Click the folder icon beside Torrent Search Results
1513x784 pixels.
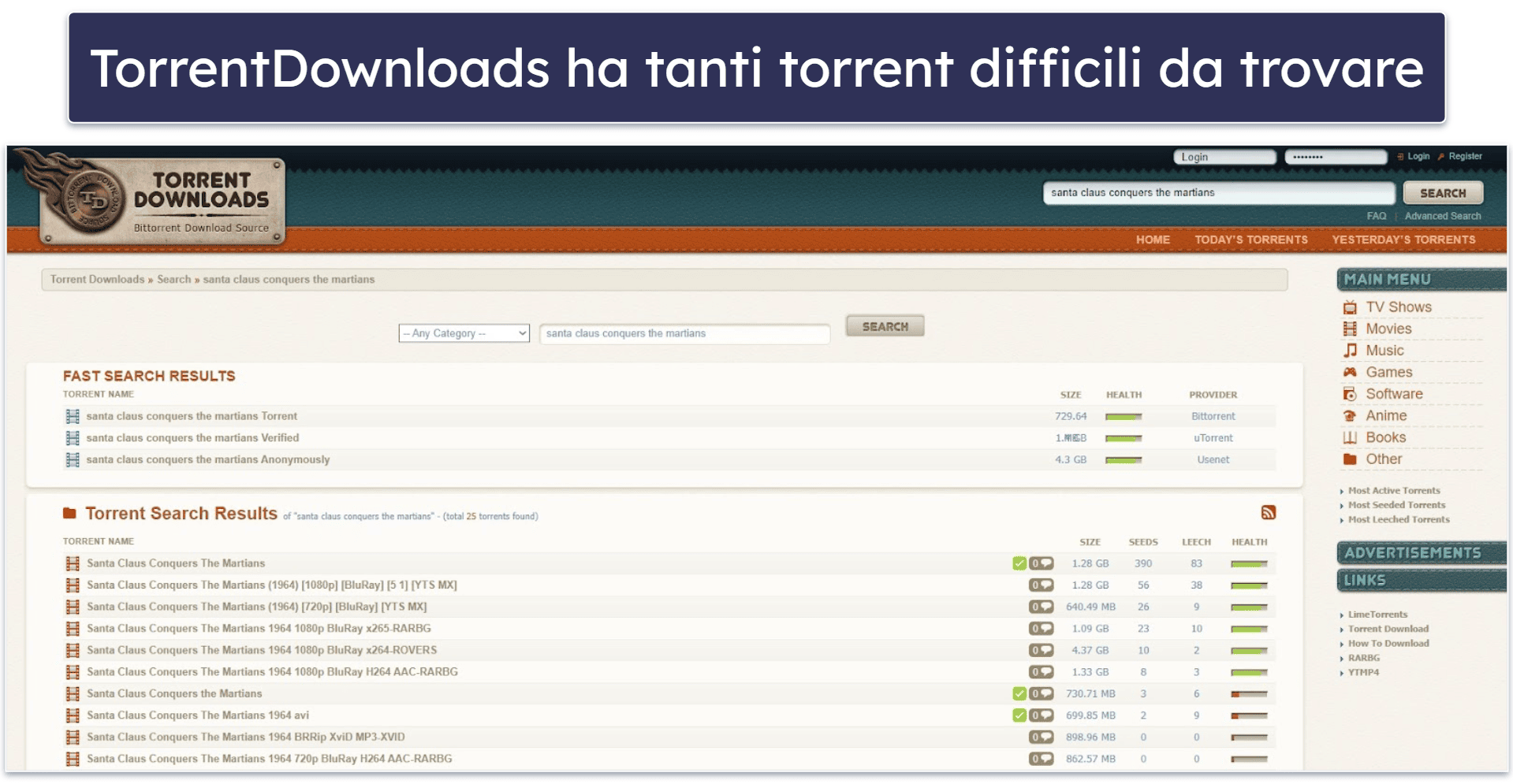pos(69,513)
